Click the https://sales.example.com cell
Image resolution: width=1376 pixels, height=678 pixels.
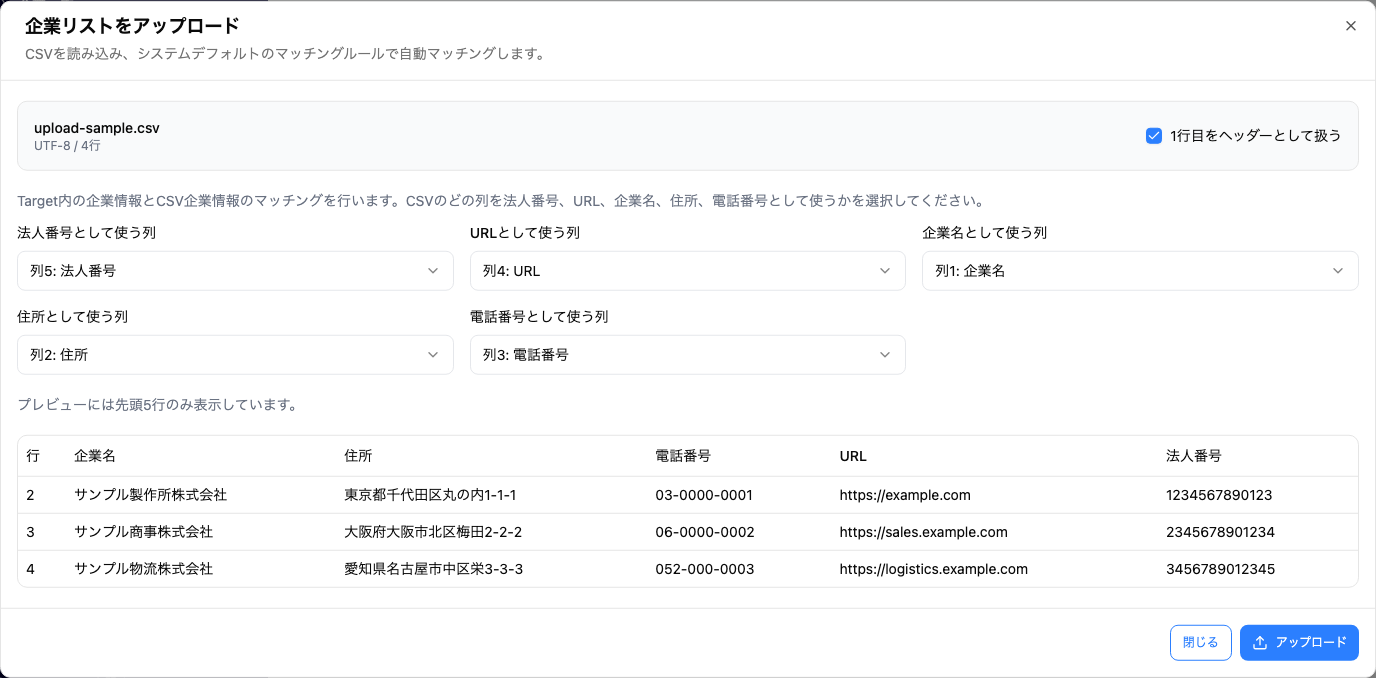click(923, 532)
